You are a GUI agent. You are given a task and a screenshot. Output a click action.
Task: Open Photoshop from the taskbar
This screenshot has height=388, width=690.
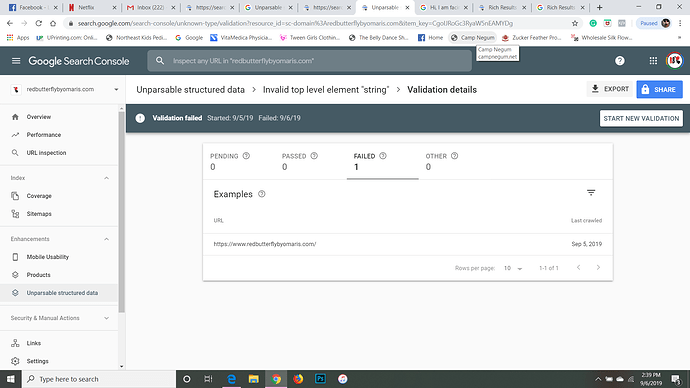[x=320, y=379]
